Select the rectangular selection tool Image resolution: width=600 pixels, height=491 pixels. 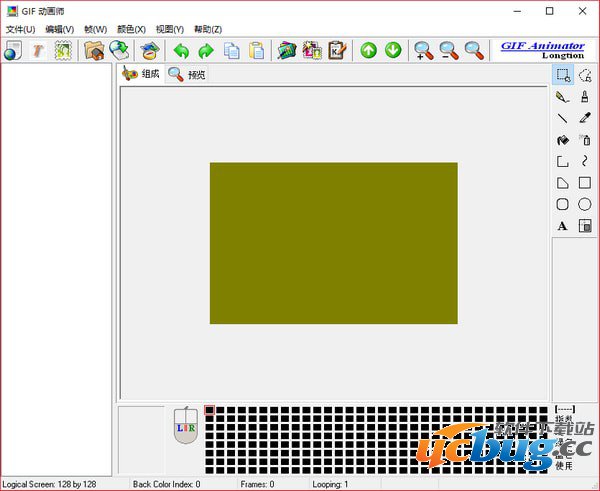coord(563,75)
